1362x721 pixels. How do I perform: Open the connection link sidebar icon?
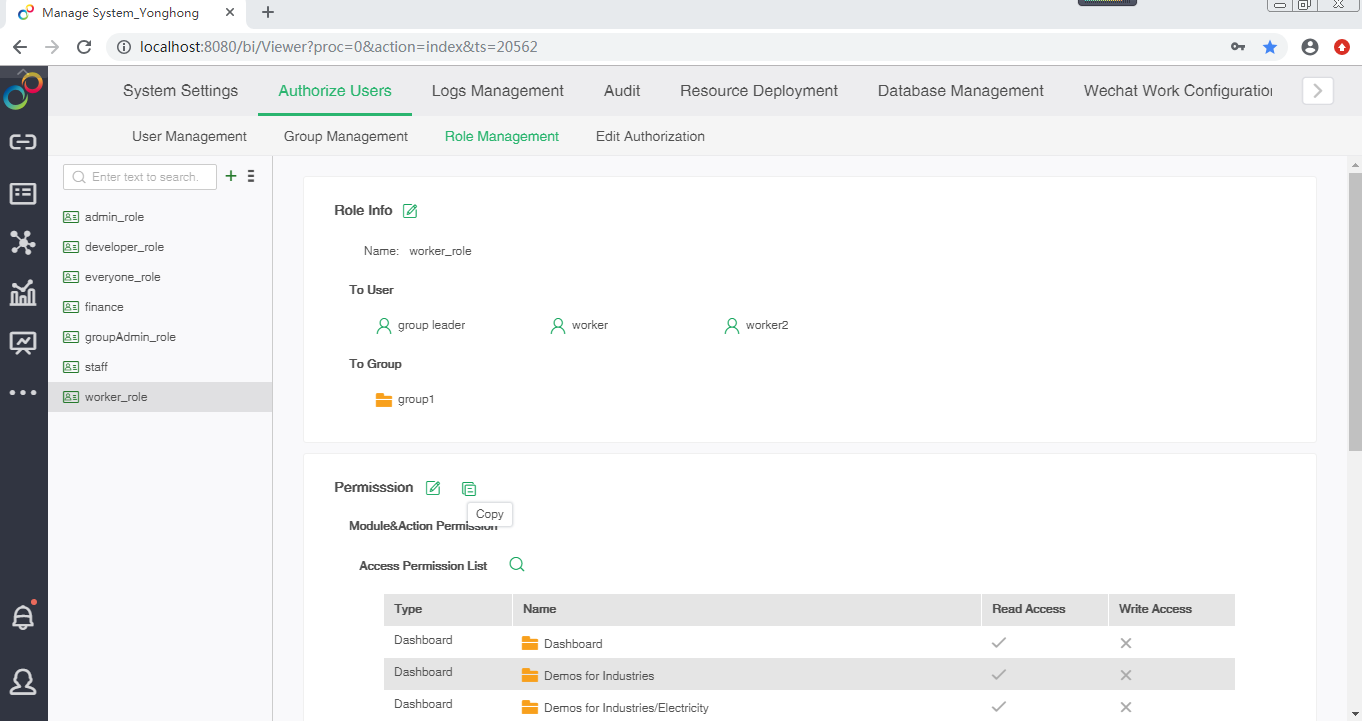[x=23, y=142]
